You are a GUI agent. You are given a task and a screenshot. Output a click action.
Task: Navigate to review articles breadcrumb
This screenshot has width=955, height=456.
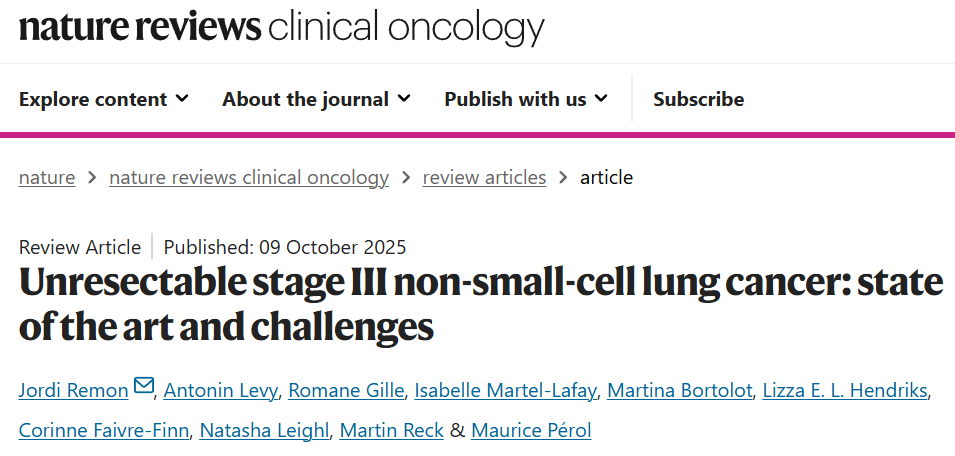pyautogui.click(x=484, y=178)
